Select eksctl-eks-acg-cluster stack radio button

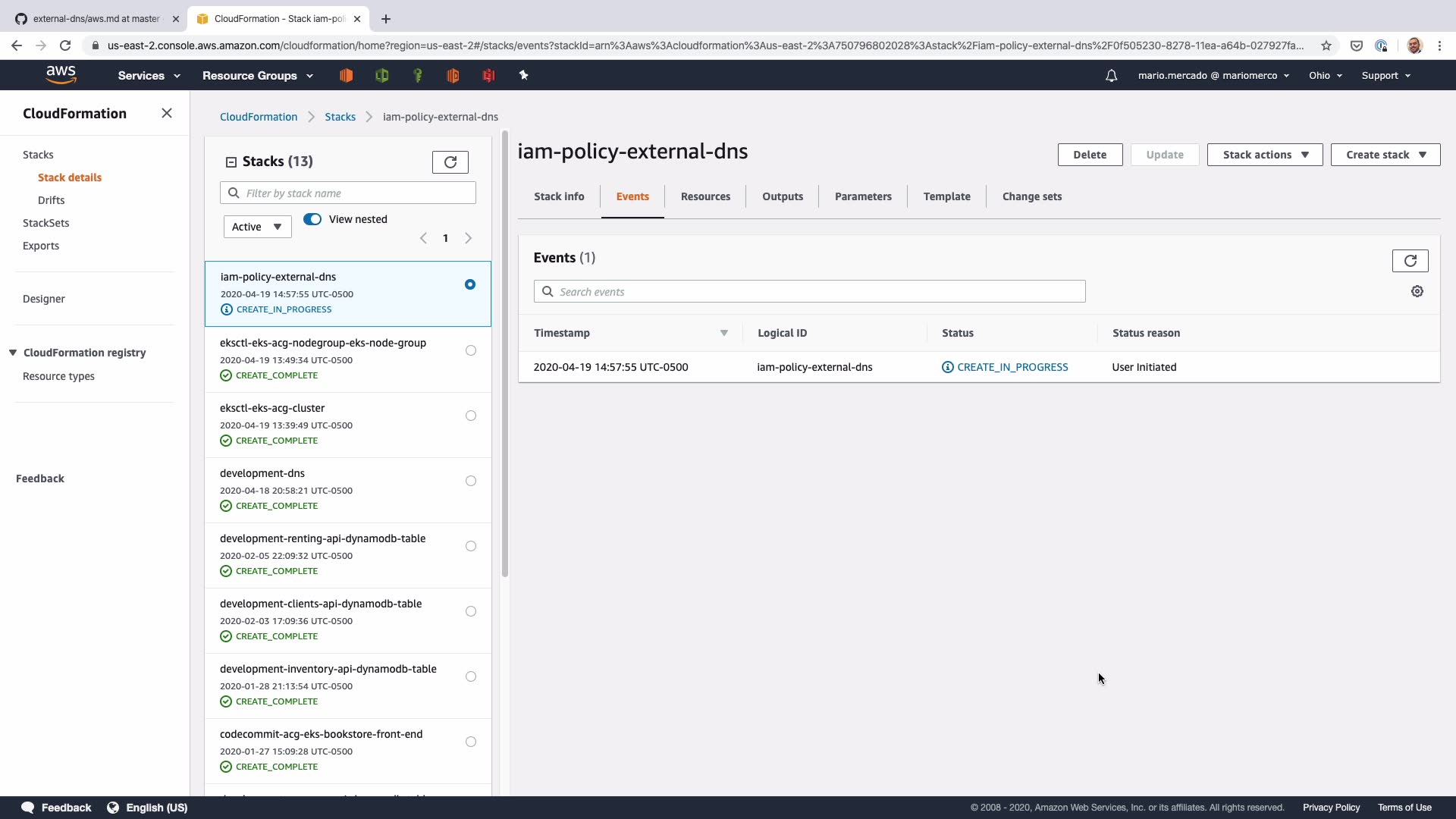pyautogui.click(x=471, y=416)
